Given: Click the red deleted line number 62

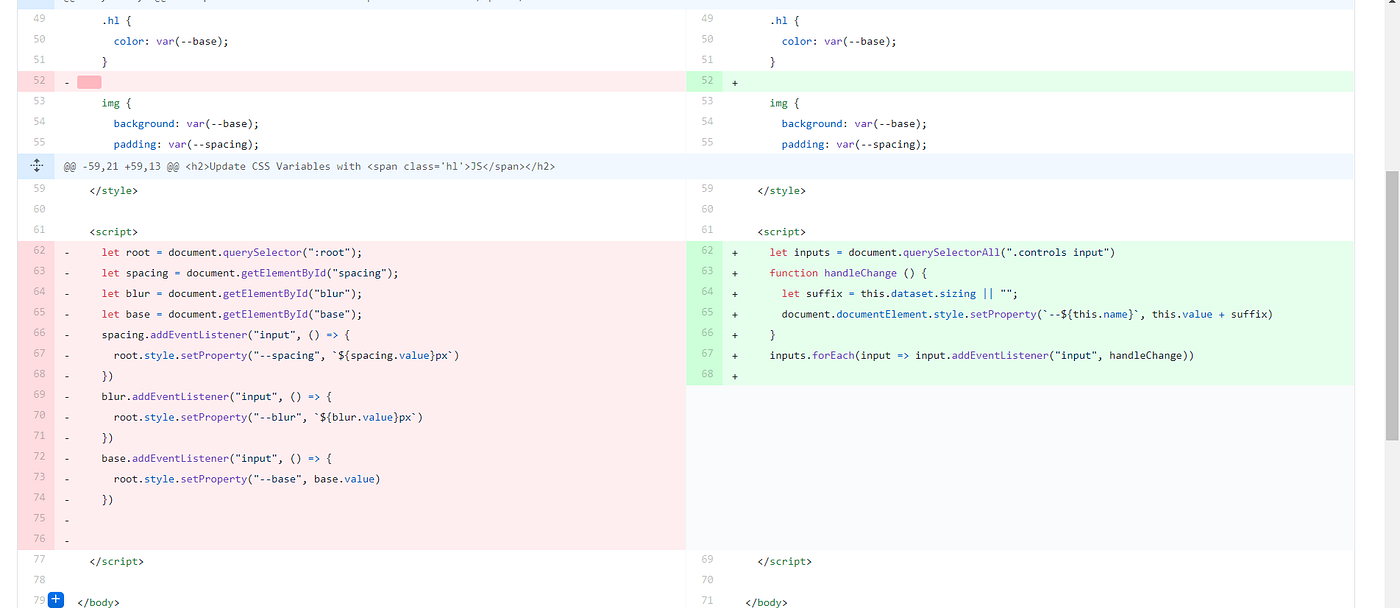Looking at the screenshot, I should tap(39, 251).
